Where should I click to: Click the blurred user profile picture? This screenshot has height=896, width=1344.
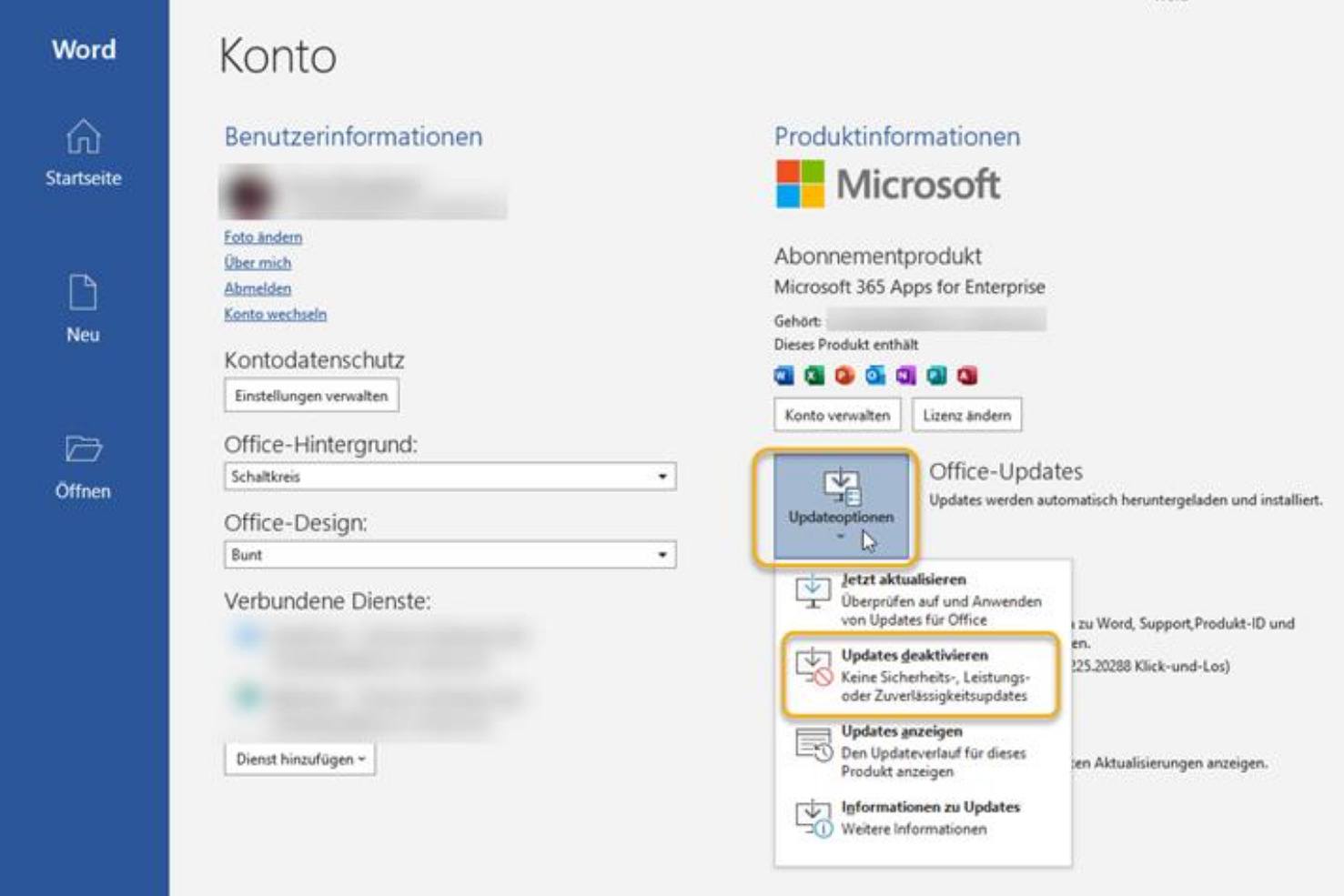pyautogui.click(x=248, y=194)
